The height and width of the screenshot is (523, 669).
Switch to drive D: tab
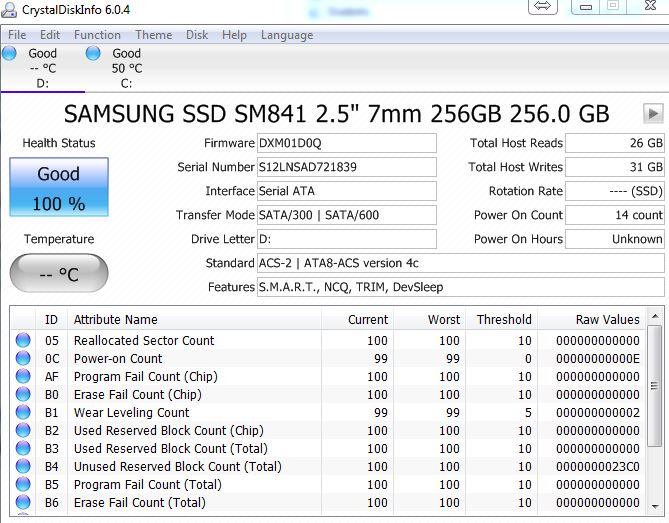(43, 68)
